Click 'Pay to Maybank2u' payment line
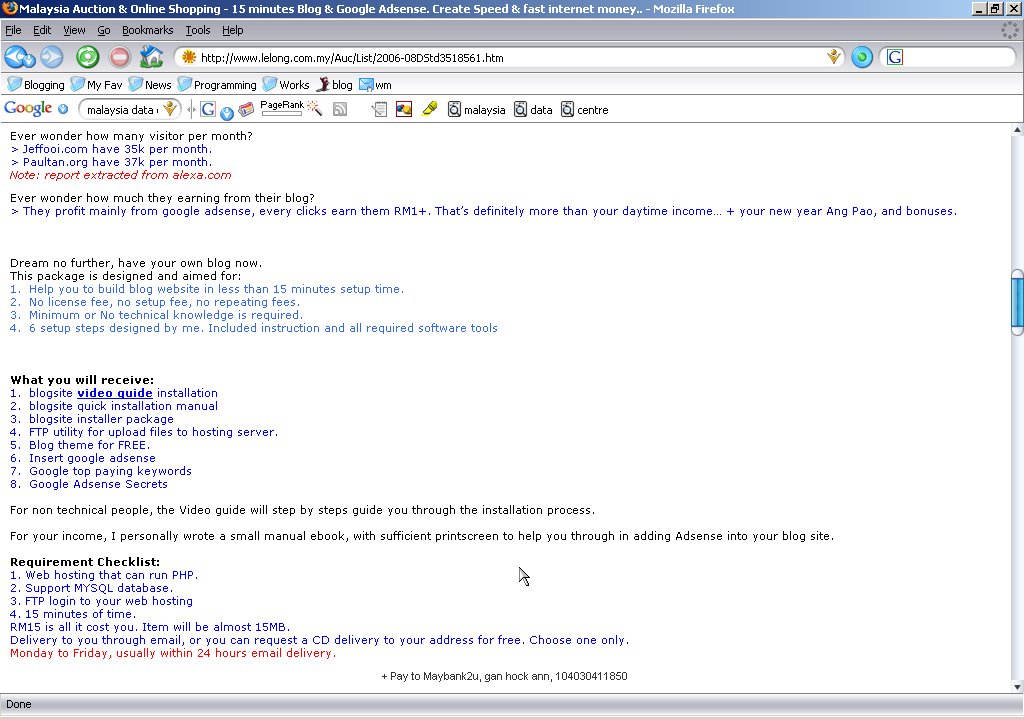 pos(504,676)
